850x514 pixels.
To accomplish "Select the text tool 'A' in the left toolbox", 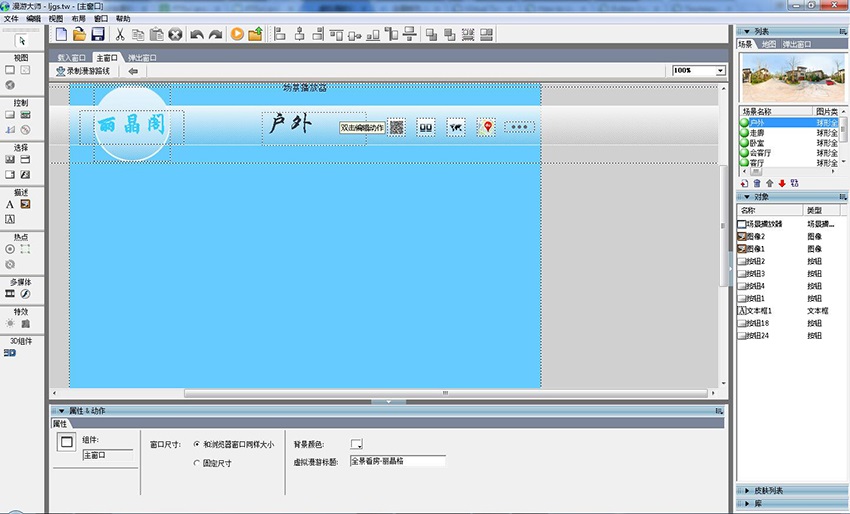I will 10,204.
